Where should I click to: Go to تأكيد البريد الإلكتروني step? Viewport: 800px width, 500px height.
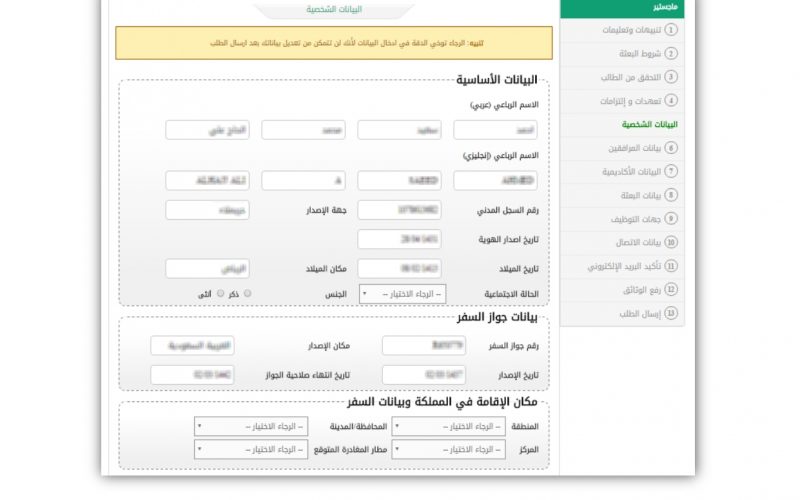[x=622, y=266]
